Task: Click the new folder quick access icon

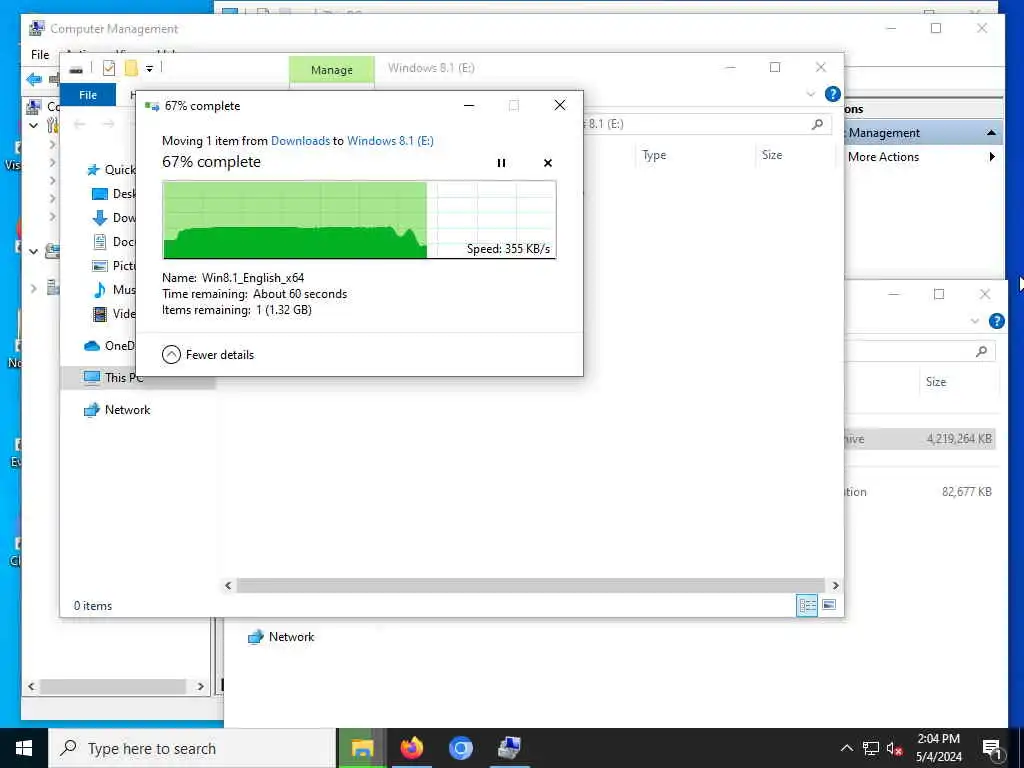Action: tap(131, 68)
